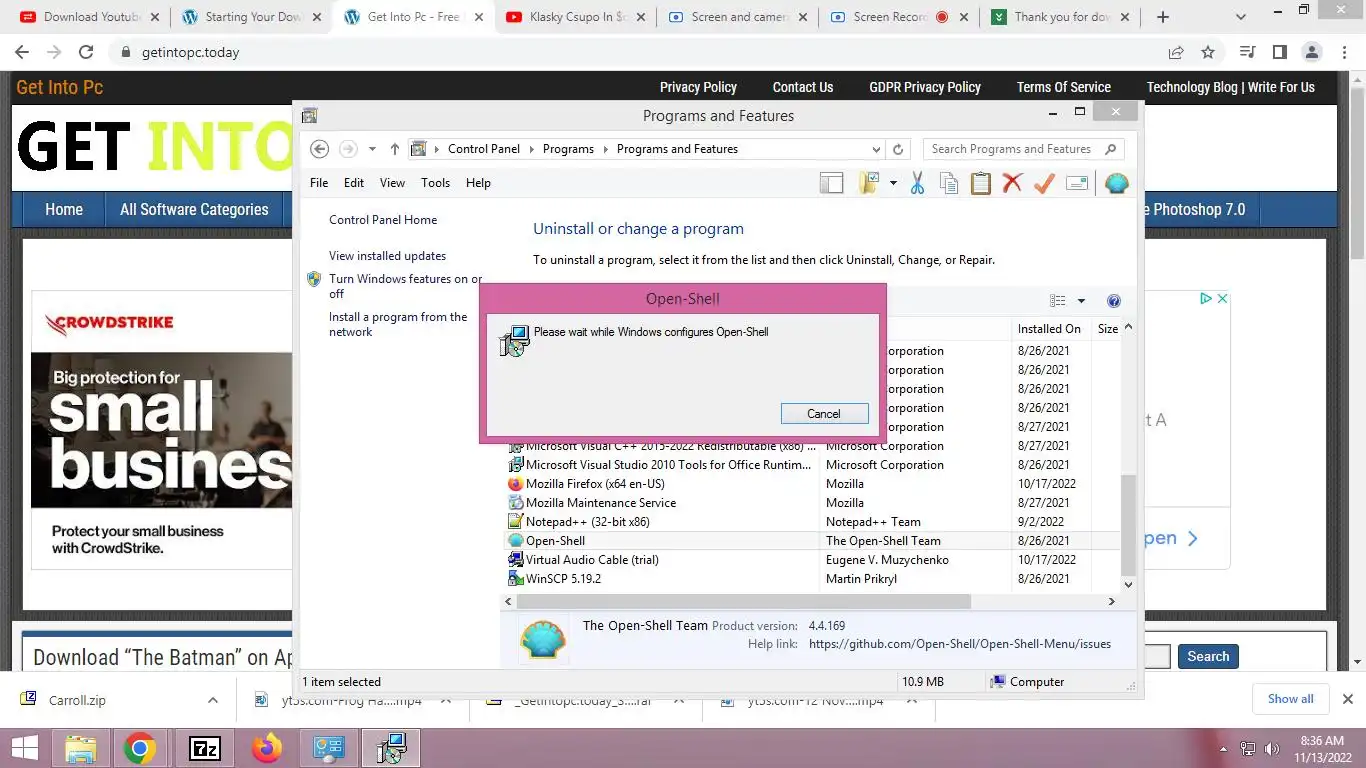Open Chrome side panel icon
The image size is (1366, 768).
click(x=1279, y=52)
